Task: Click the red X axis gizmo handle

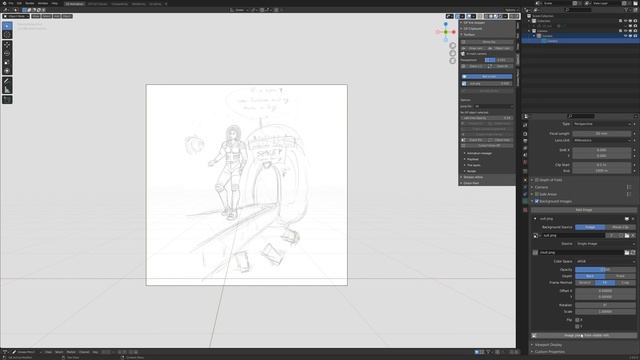Action: tap(453, 32)
